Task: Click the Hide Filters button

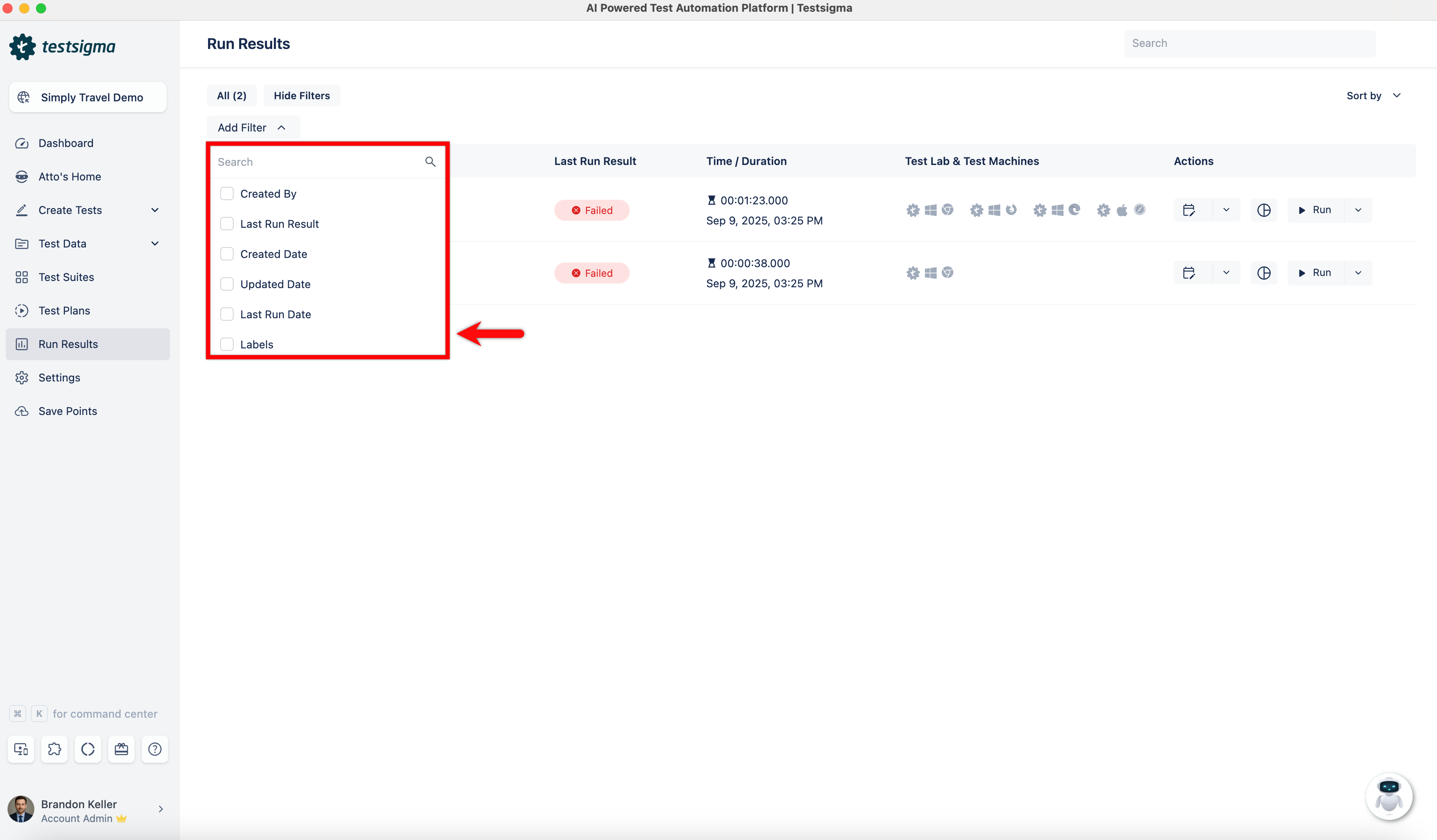Action: tap(301, 96)
